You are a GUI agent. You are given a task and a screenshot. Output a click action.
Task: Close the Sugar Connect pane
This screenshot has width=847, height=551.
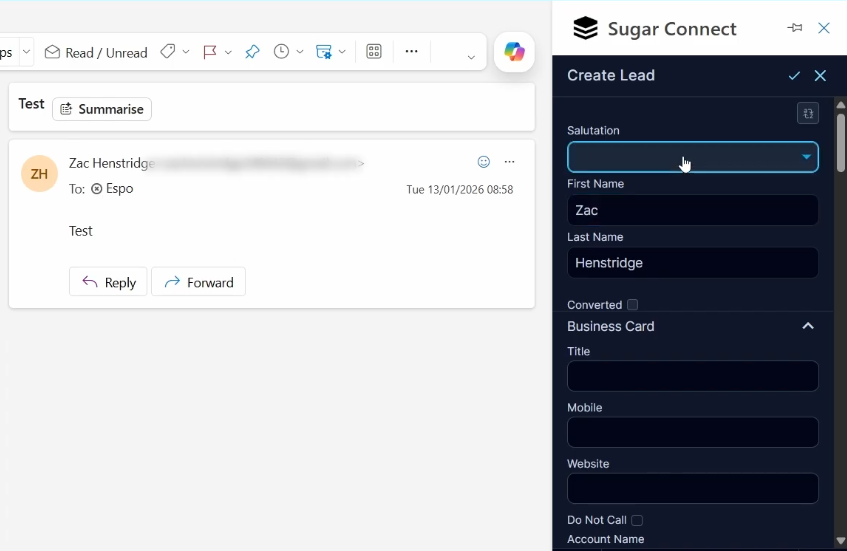point(824,28)
